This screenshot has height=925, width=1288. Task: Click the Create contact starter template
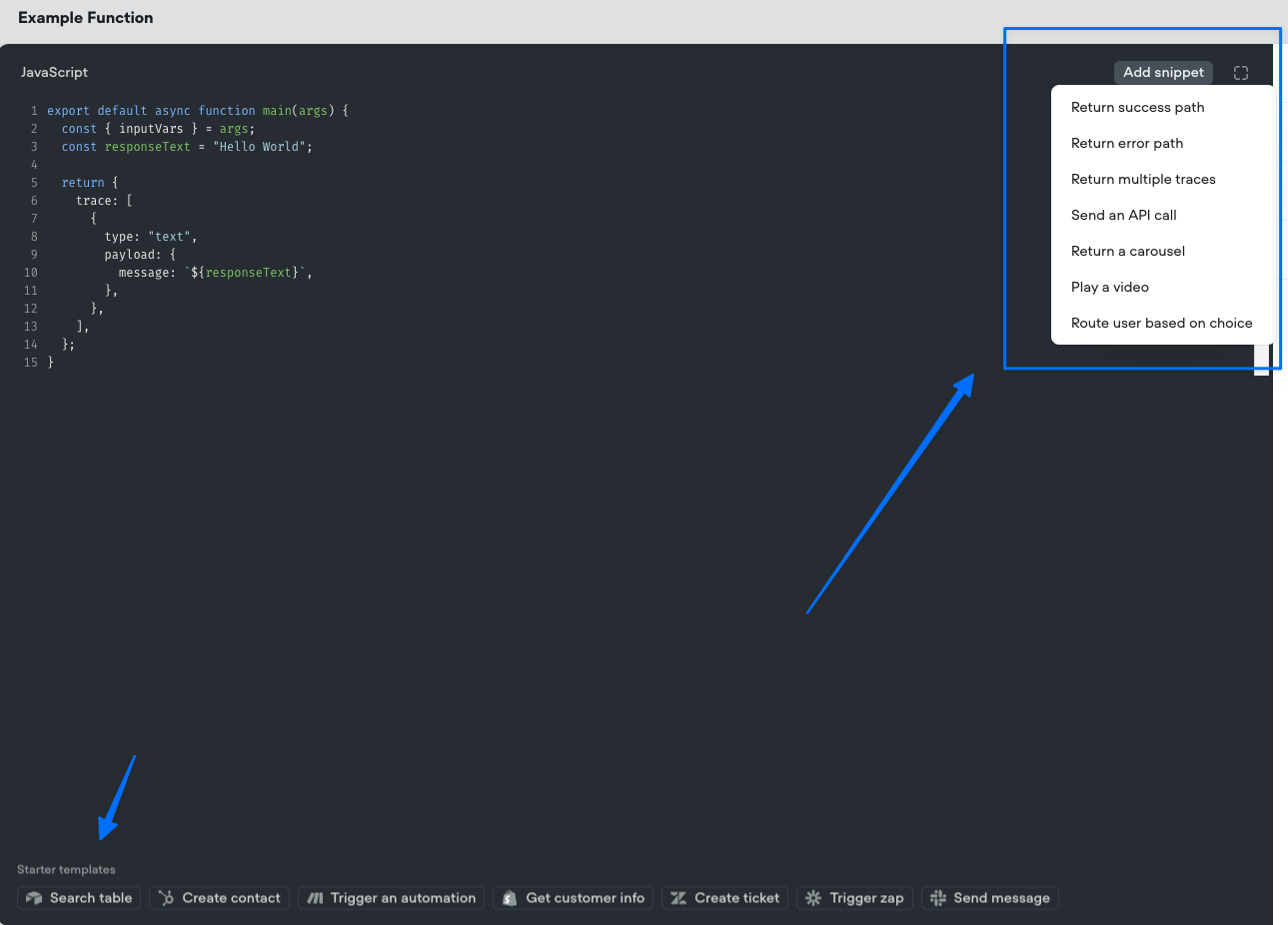coord(220,898)
